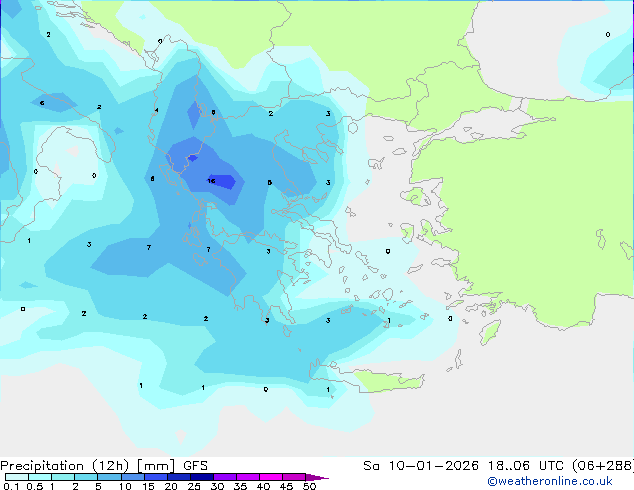The image size is (634, 490).
Task: Select the 25–30 mm navy legend box
Action: [x=201, y=477]
